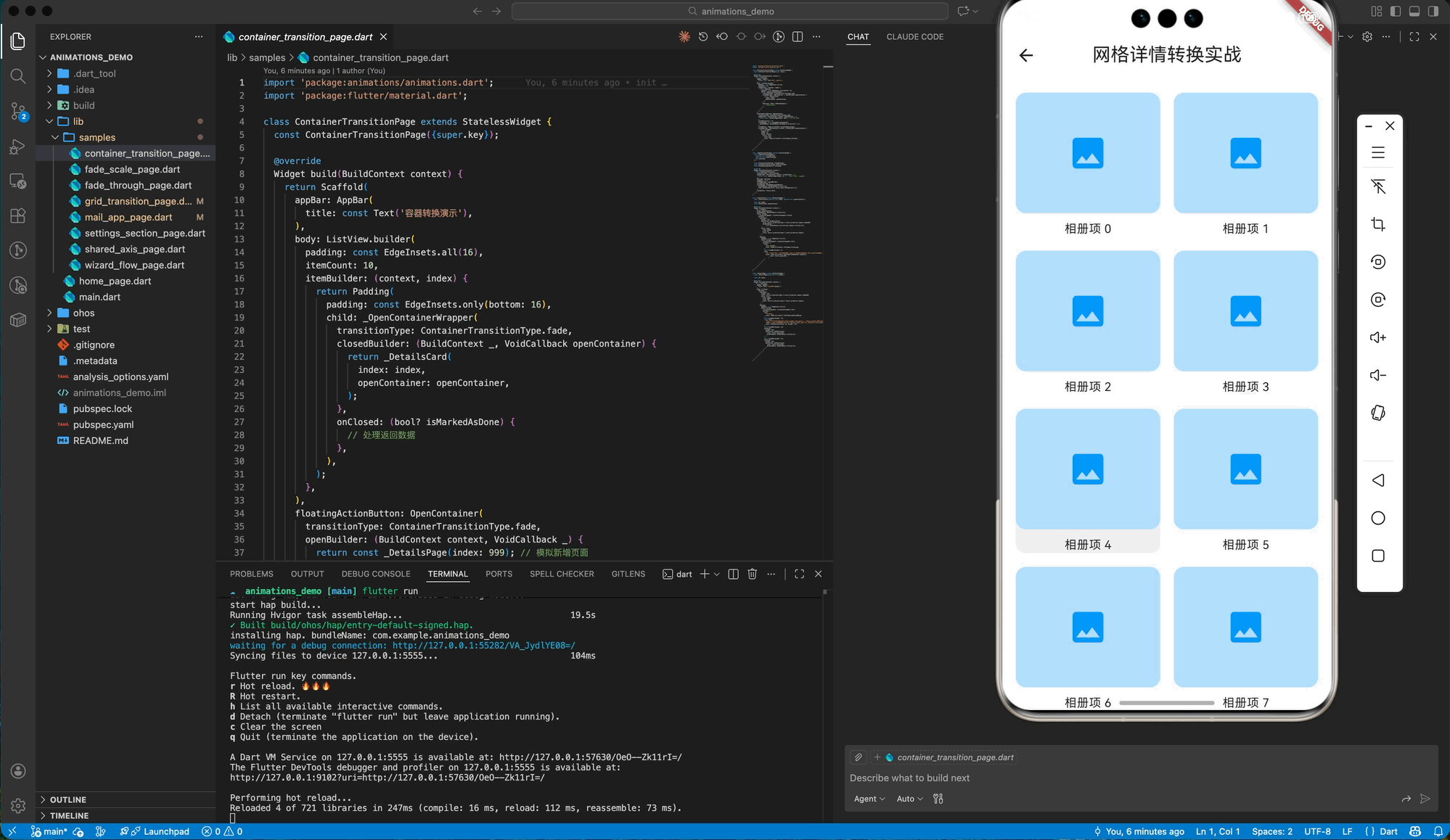Expand the OUTLINE section

67,799
